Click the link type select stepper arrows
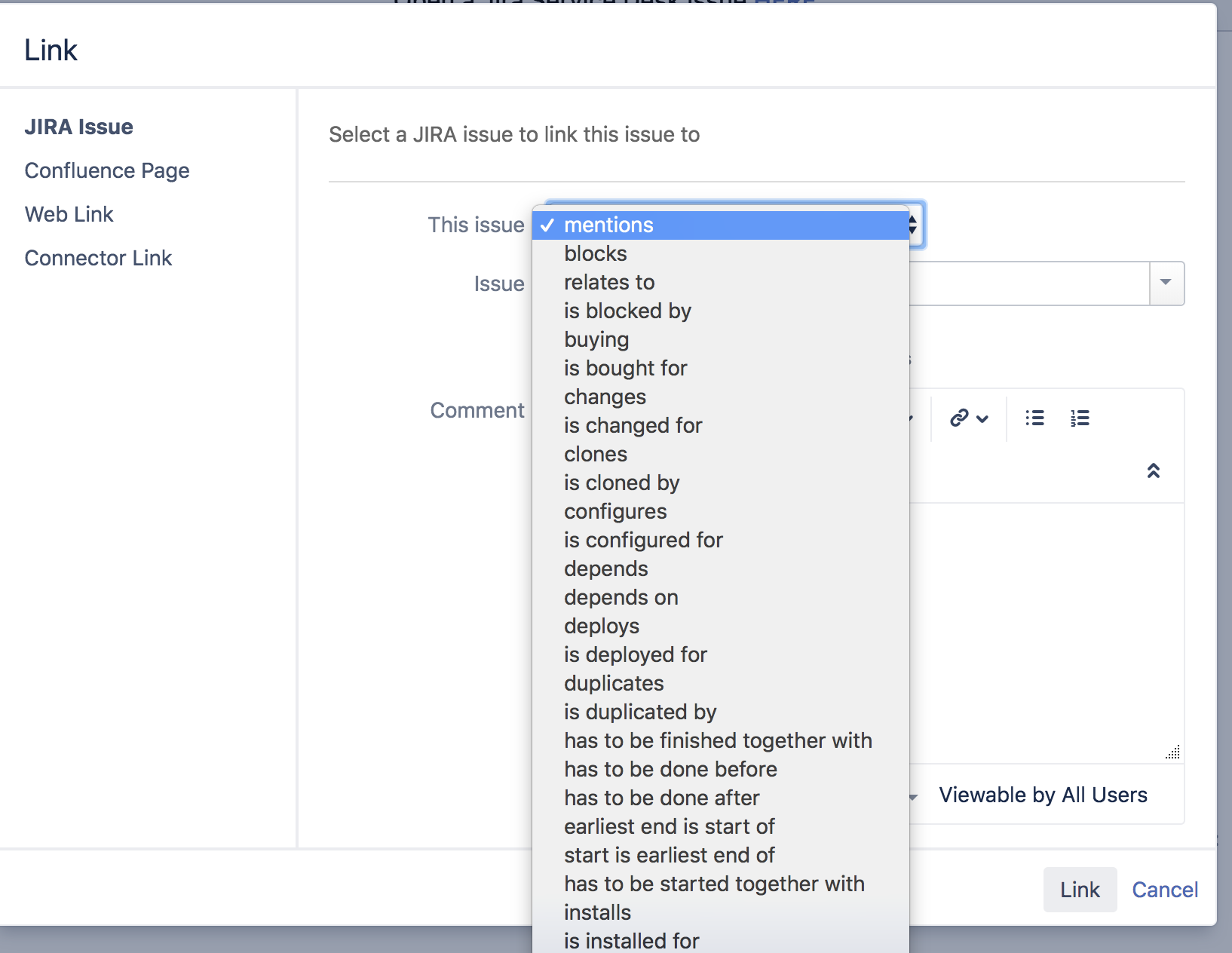Viewport: 1232px width, 953px height. [x=914, y=225]
